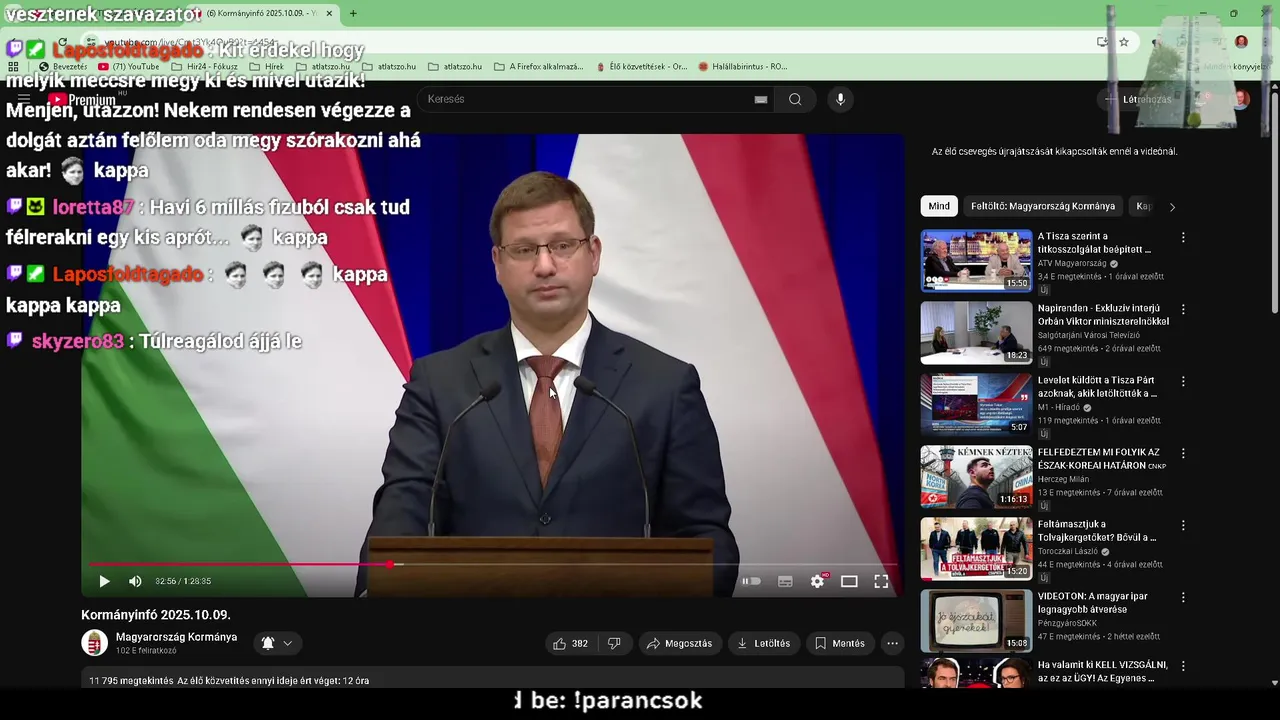1280x720 pixels.
Task: Open the Hírek bookmark folder
Action: (x=266, y=67)
